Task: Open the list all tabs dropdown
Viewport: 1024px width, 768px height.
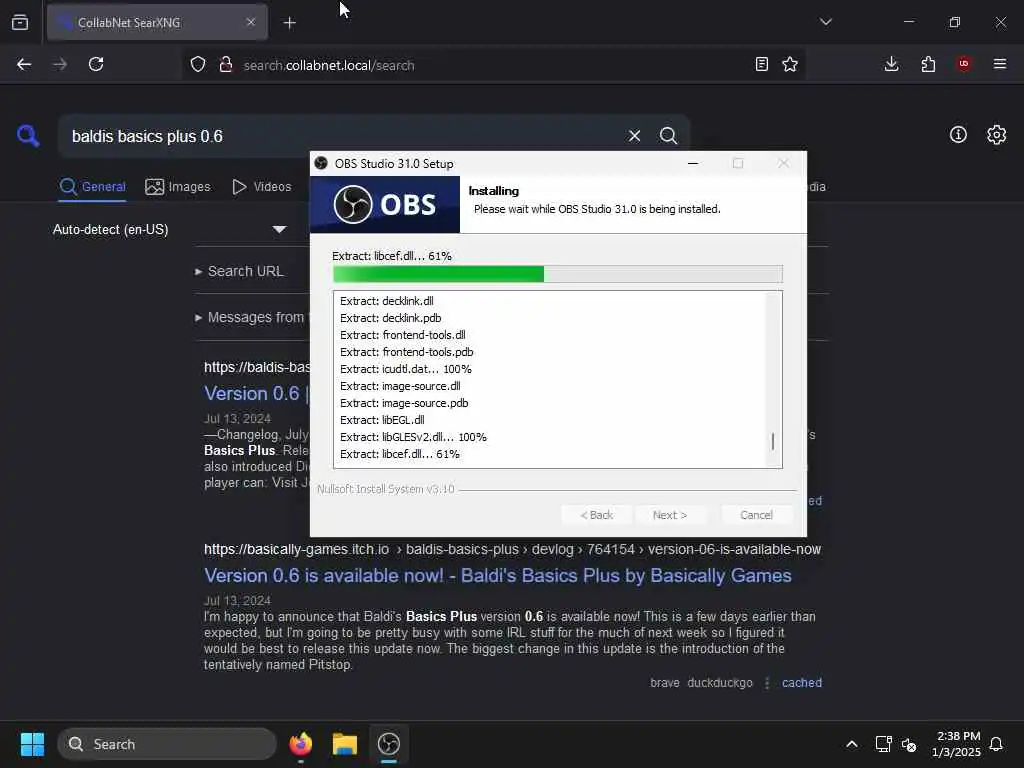Action: 825,22
